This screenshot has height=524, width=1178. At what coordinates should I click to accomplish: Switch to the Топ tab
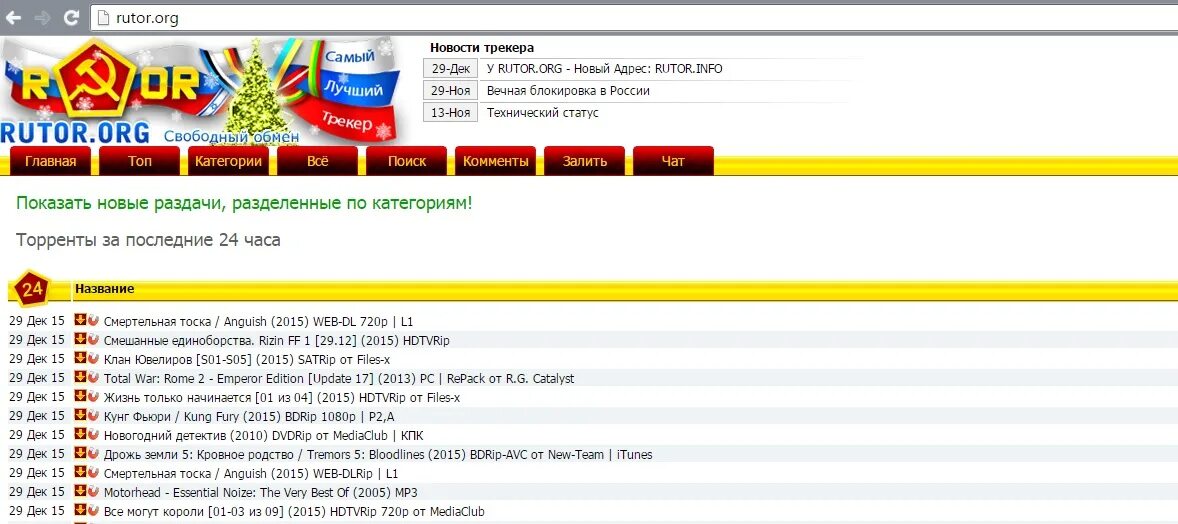140,161
